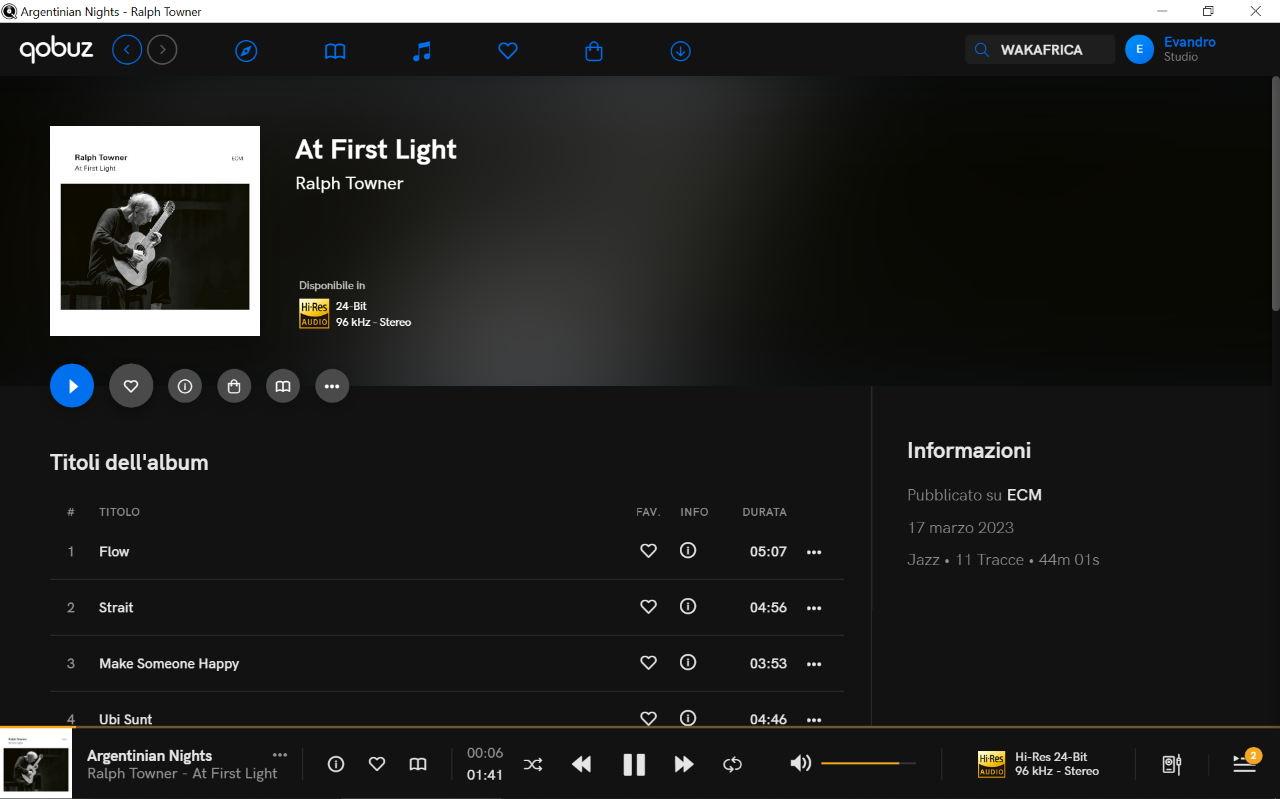Click the album release date 17 marzo 2023

(x=960, y=527)
